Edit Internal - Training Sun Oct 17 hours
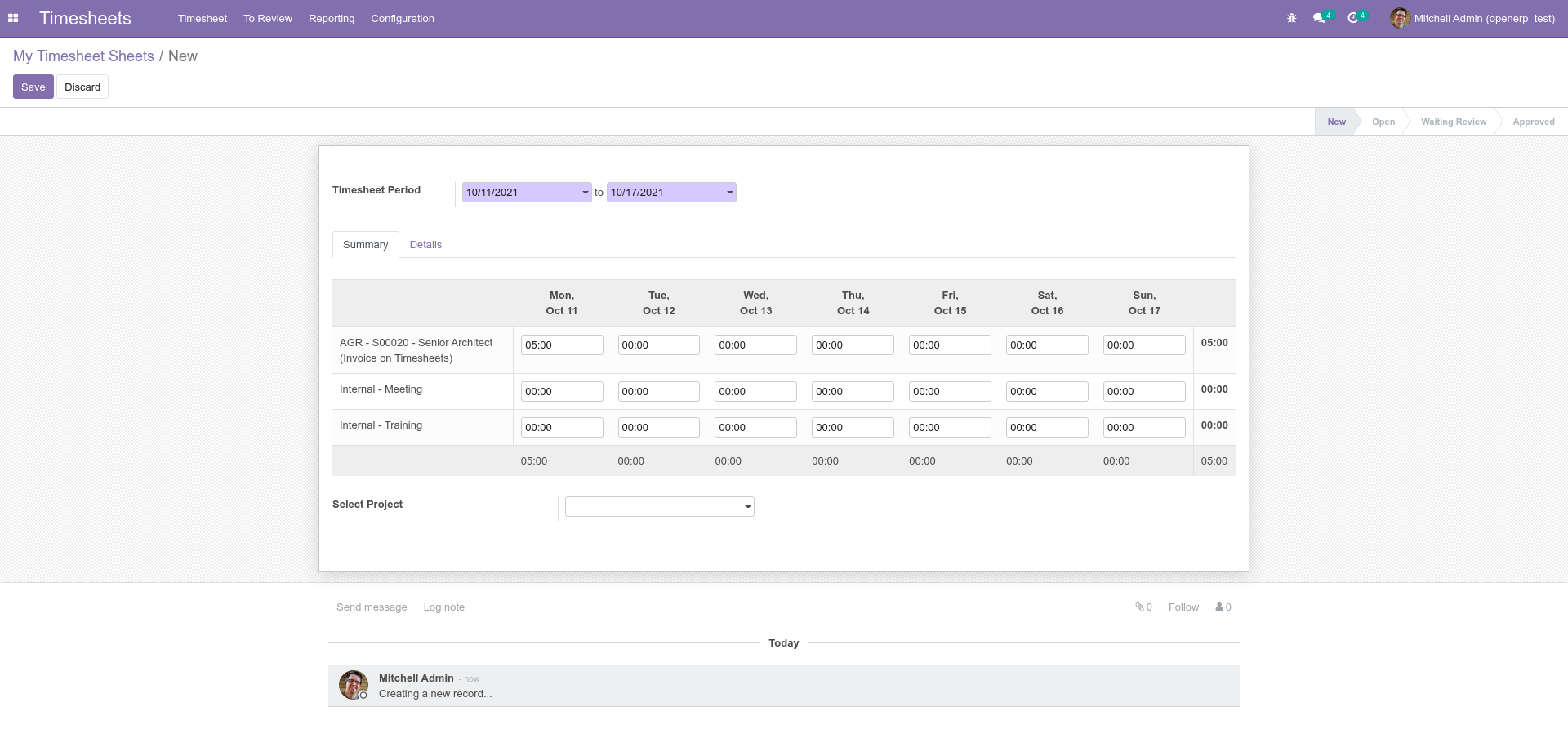 click(x=1144, y=428)
